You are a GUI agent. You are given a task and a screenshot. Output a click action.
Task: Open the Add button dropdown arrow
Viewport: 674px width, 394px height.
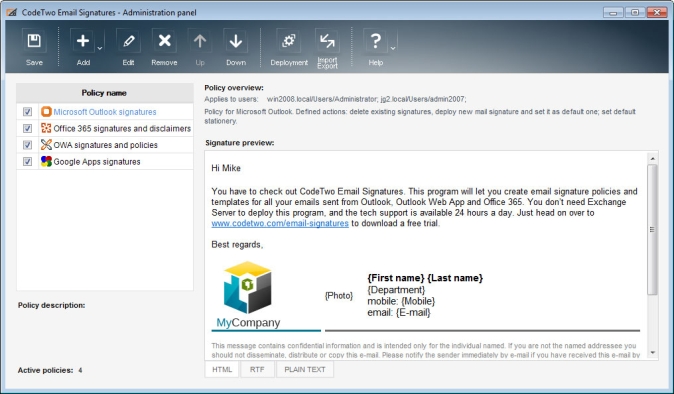100,48
